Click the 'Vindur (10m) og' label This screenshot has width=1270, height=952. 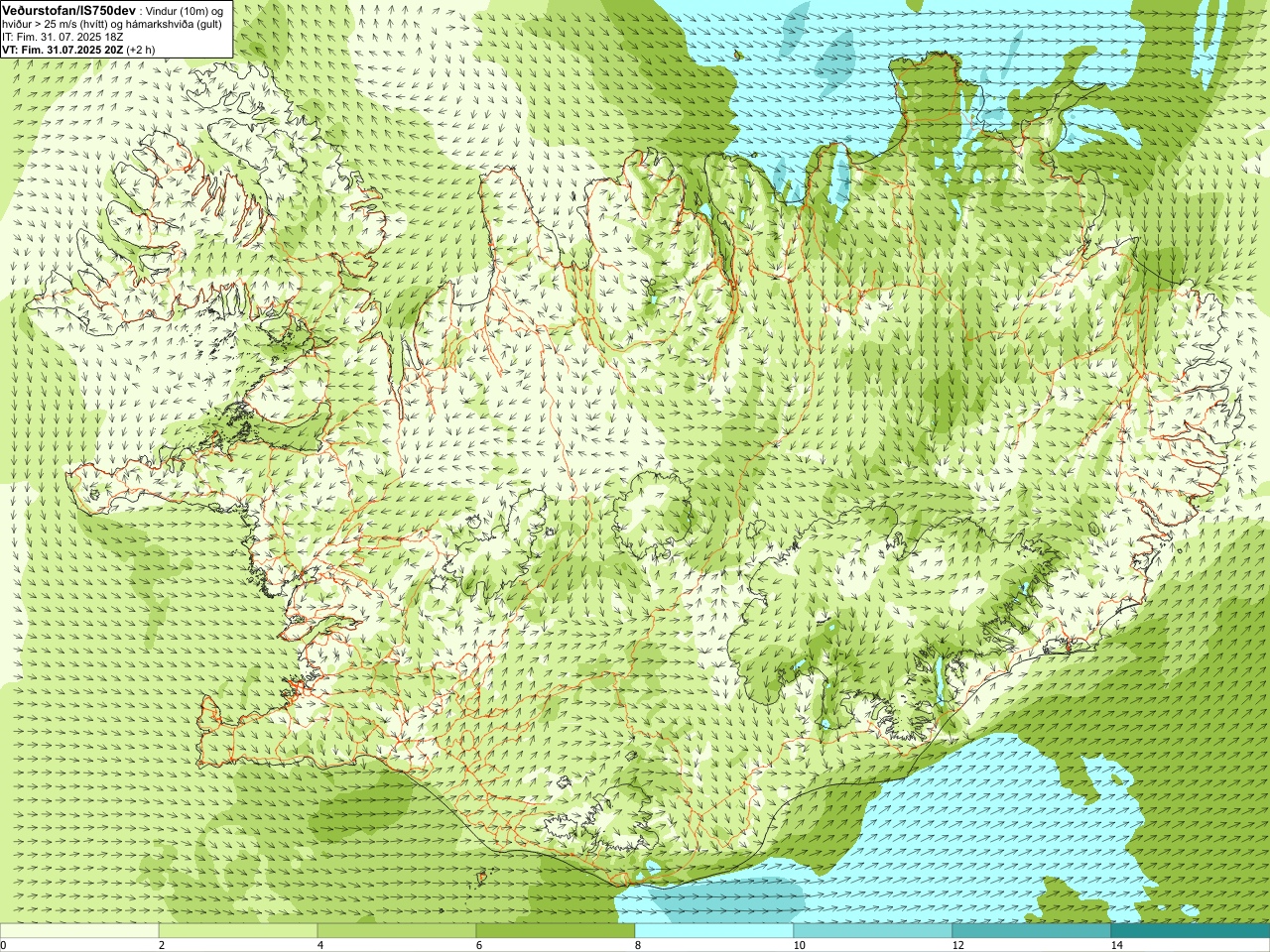[x=184, y=10]
